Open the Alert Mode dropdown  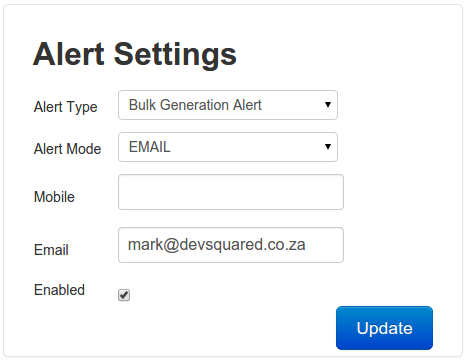click(228, 147)
